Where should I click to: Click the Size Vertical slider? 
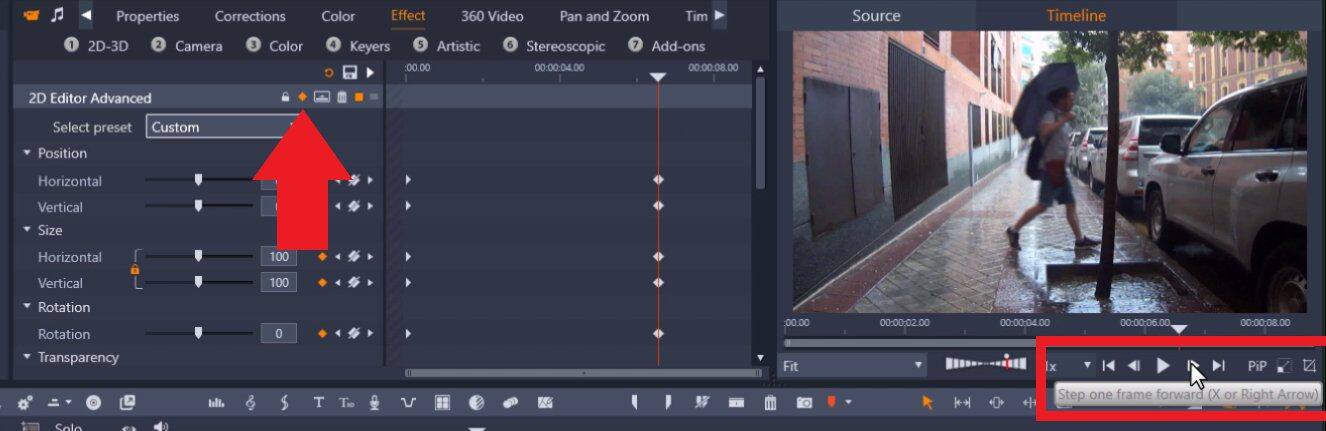point(198,282)
